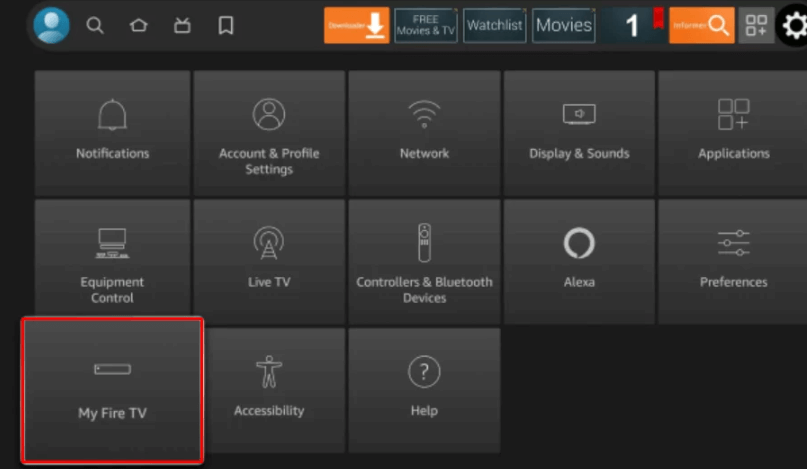Launch the orange Informer search app
The height and width of the screenshot is (469, 807).
pos(701,25)
